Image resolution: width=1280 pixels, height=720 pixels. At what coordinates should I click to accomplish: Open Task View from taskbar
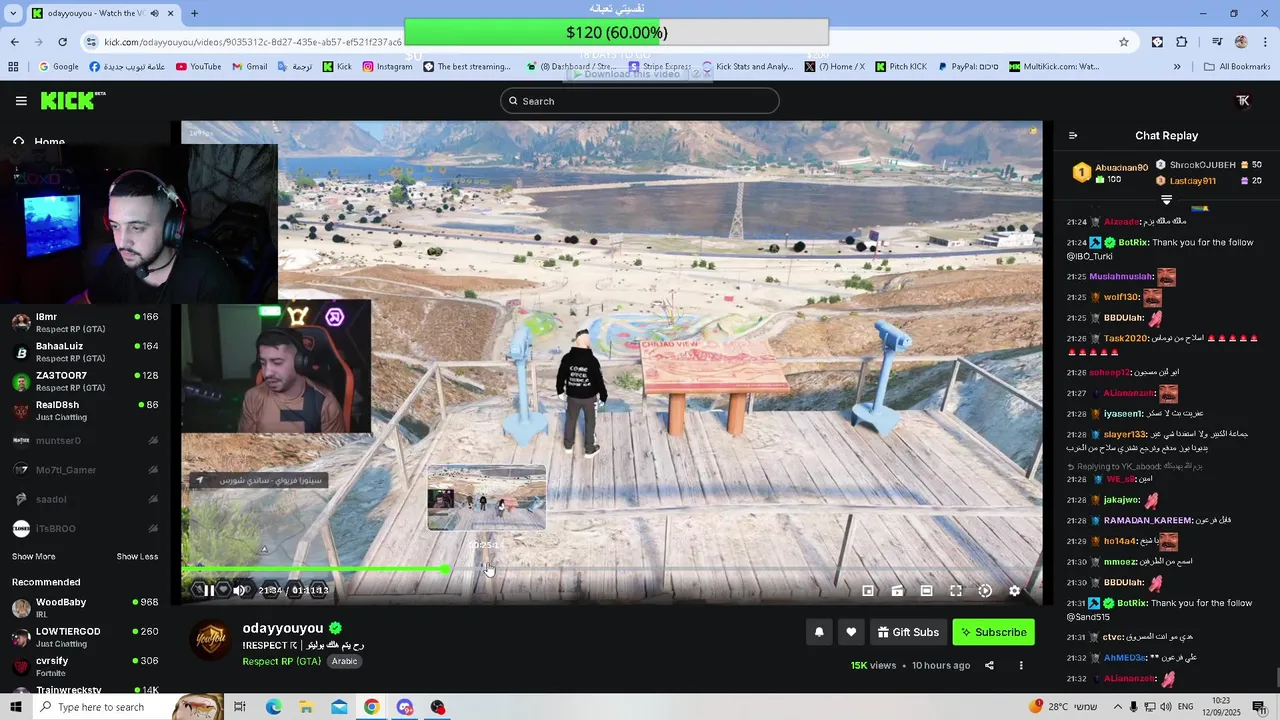pos(240,707)
